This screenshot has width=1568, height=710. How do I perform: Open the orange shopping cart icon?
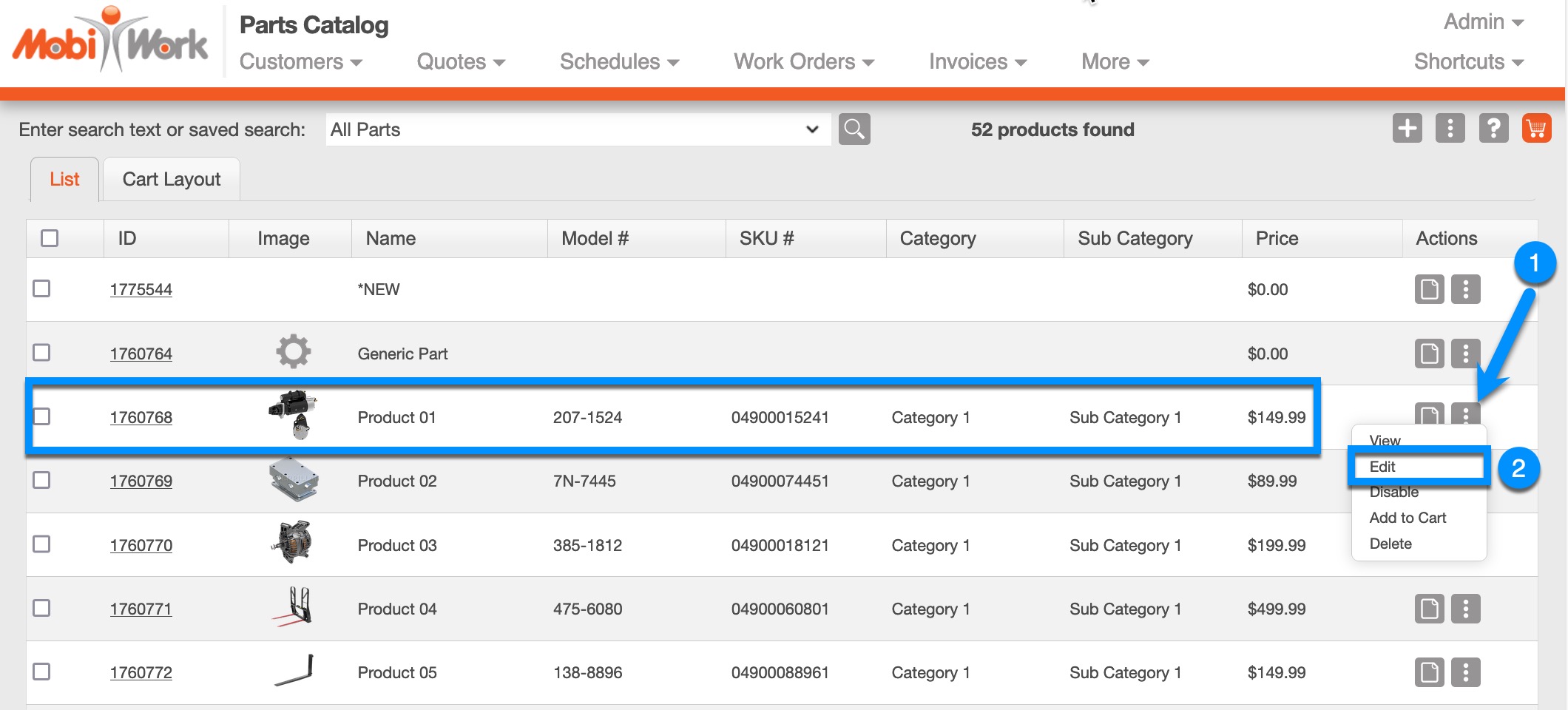coord(1536,129)
